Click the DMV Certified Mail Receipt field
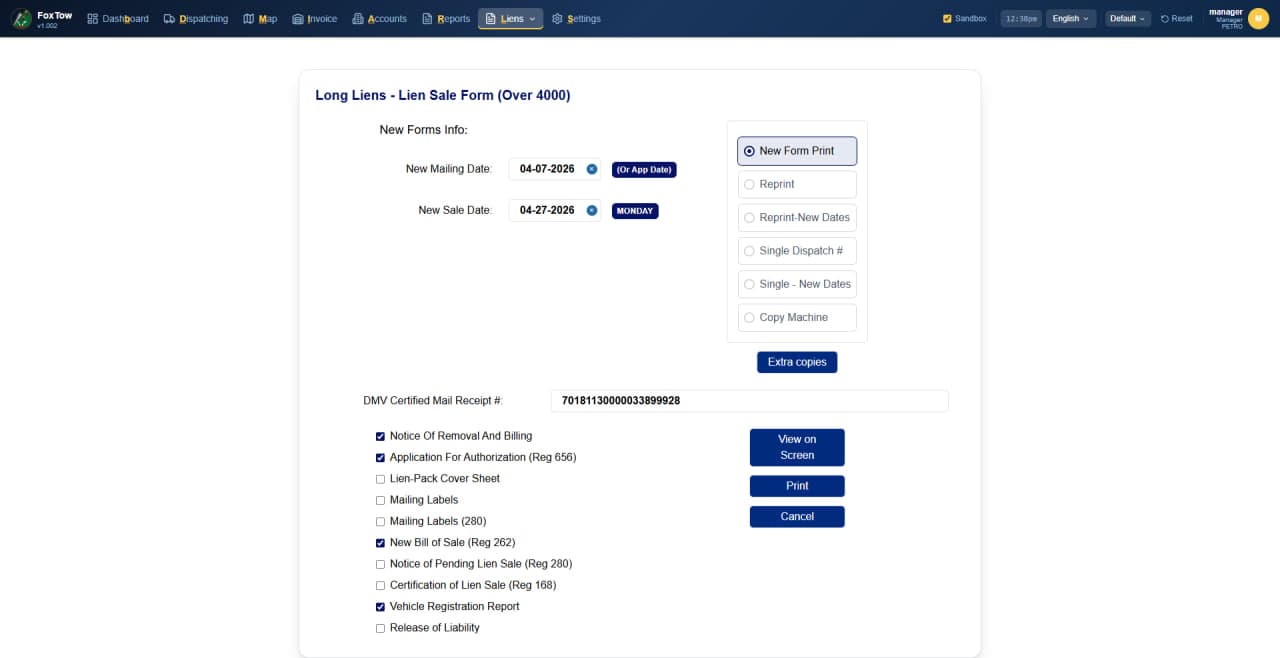The height and width of the screenshot is (658, 1280). tap(749, 400)
